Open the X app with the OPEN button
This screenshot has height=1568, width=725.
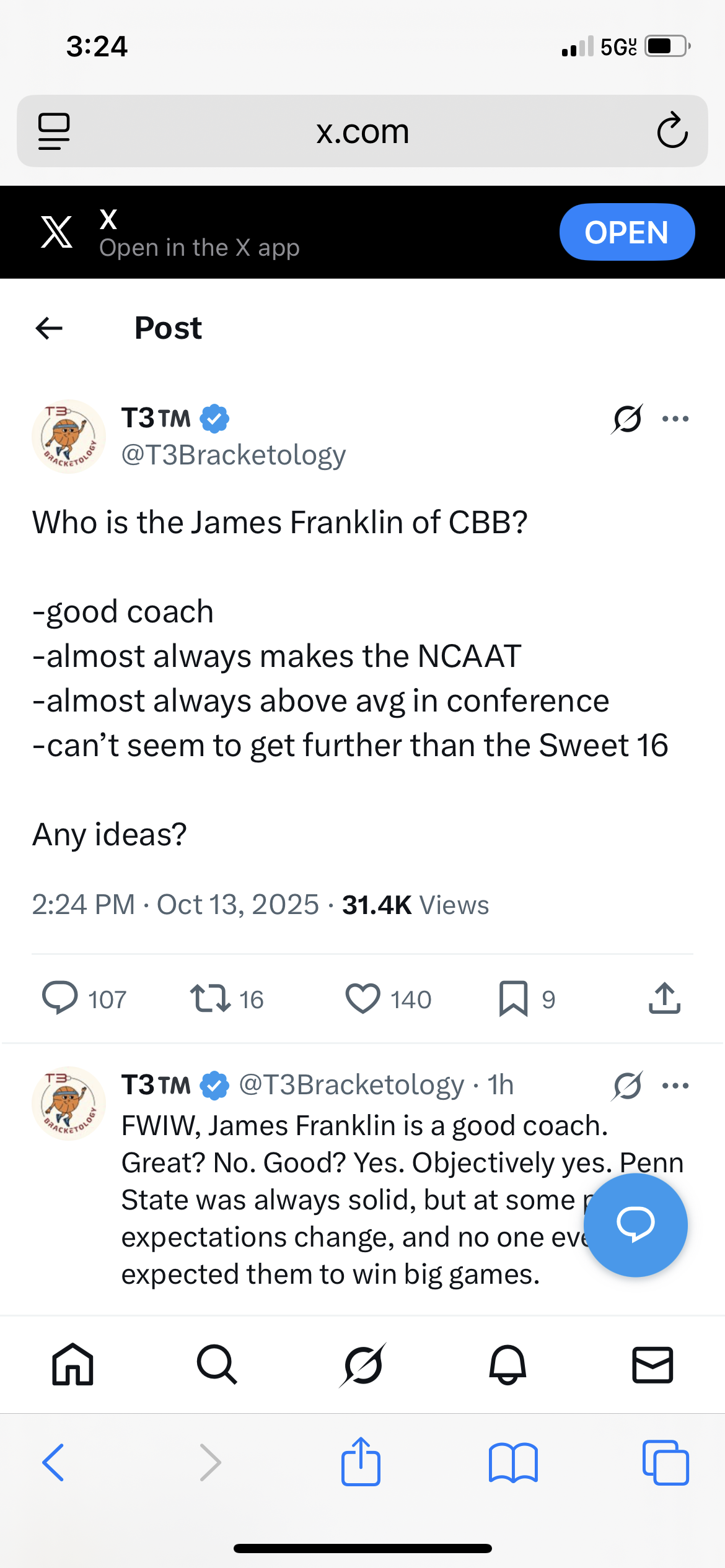coord(626,232)
